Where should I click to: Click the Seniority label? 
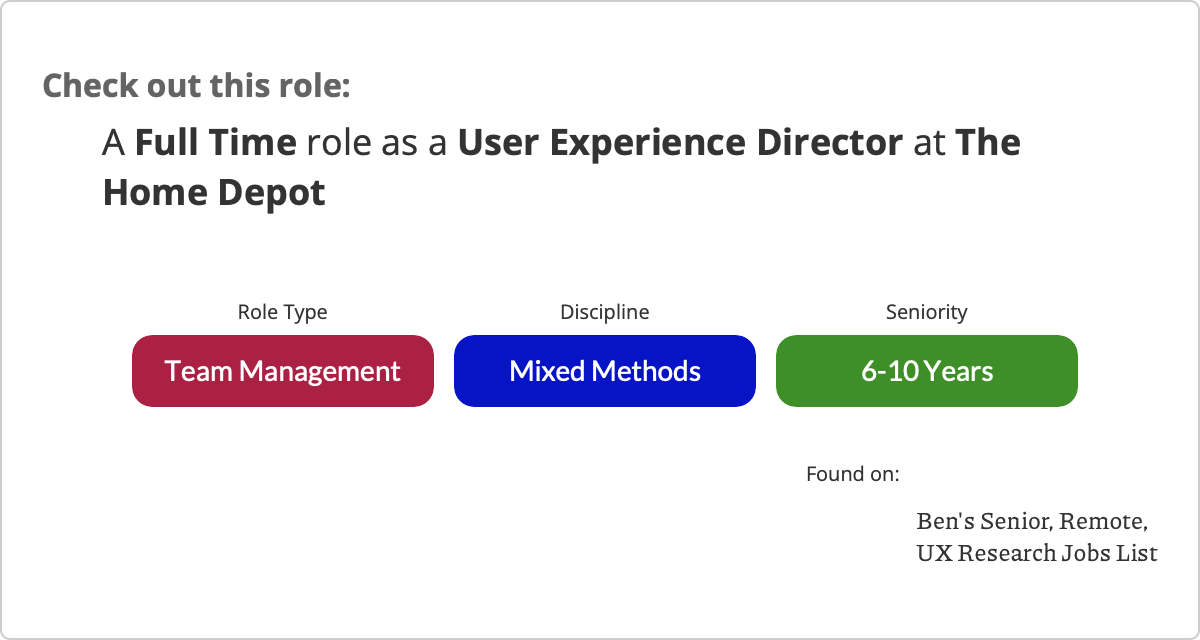pyautogui.click(x=927, y=312)
